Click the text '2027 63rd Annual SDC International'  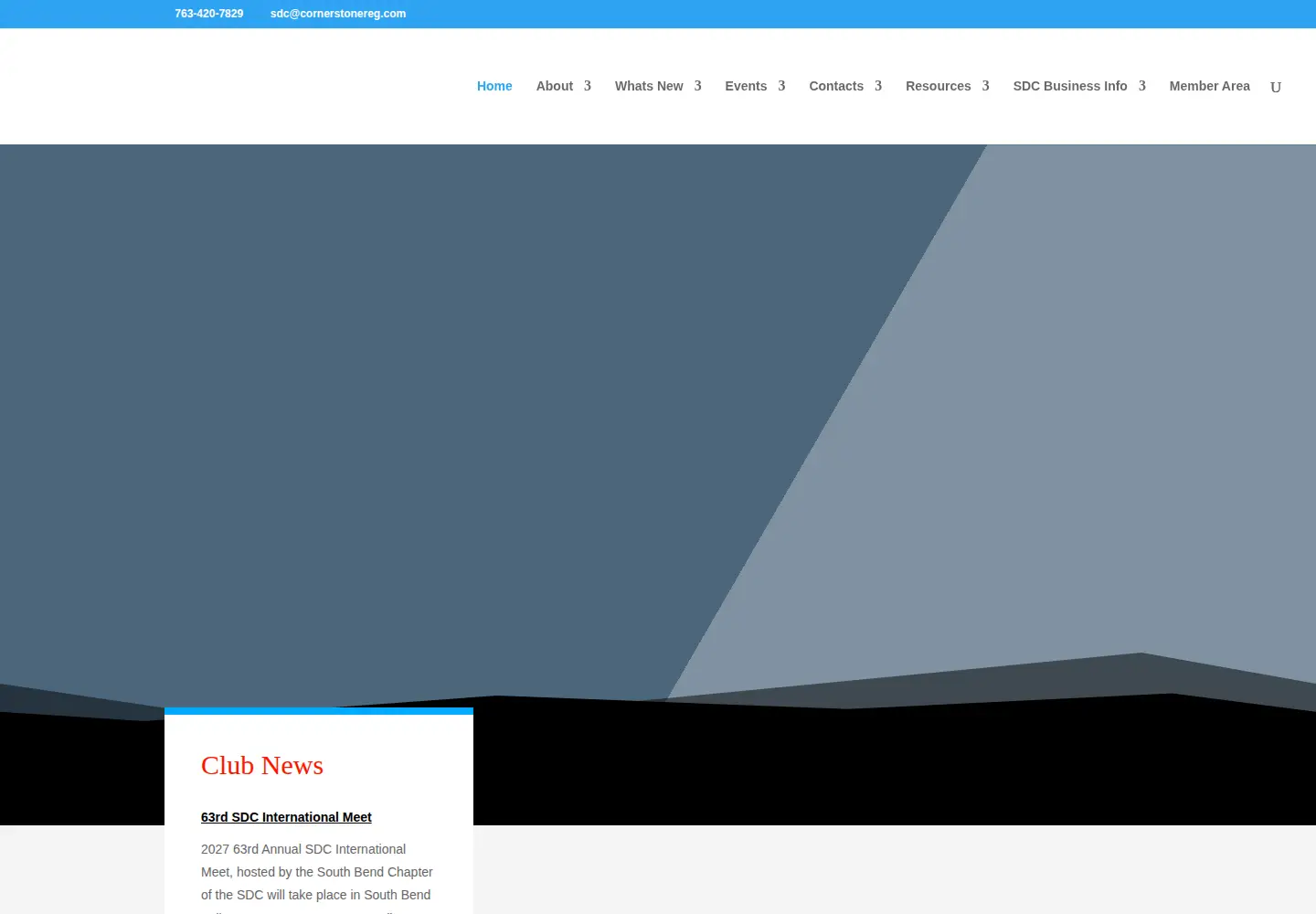tap(303, 849)
